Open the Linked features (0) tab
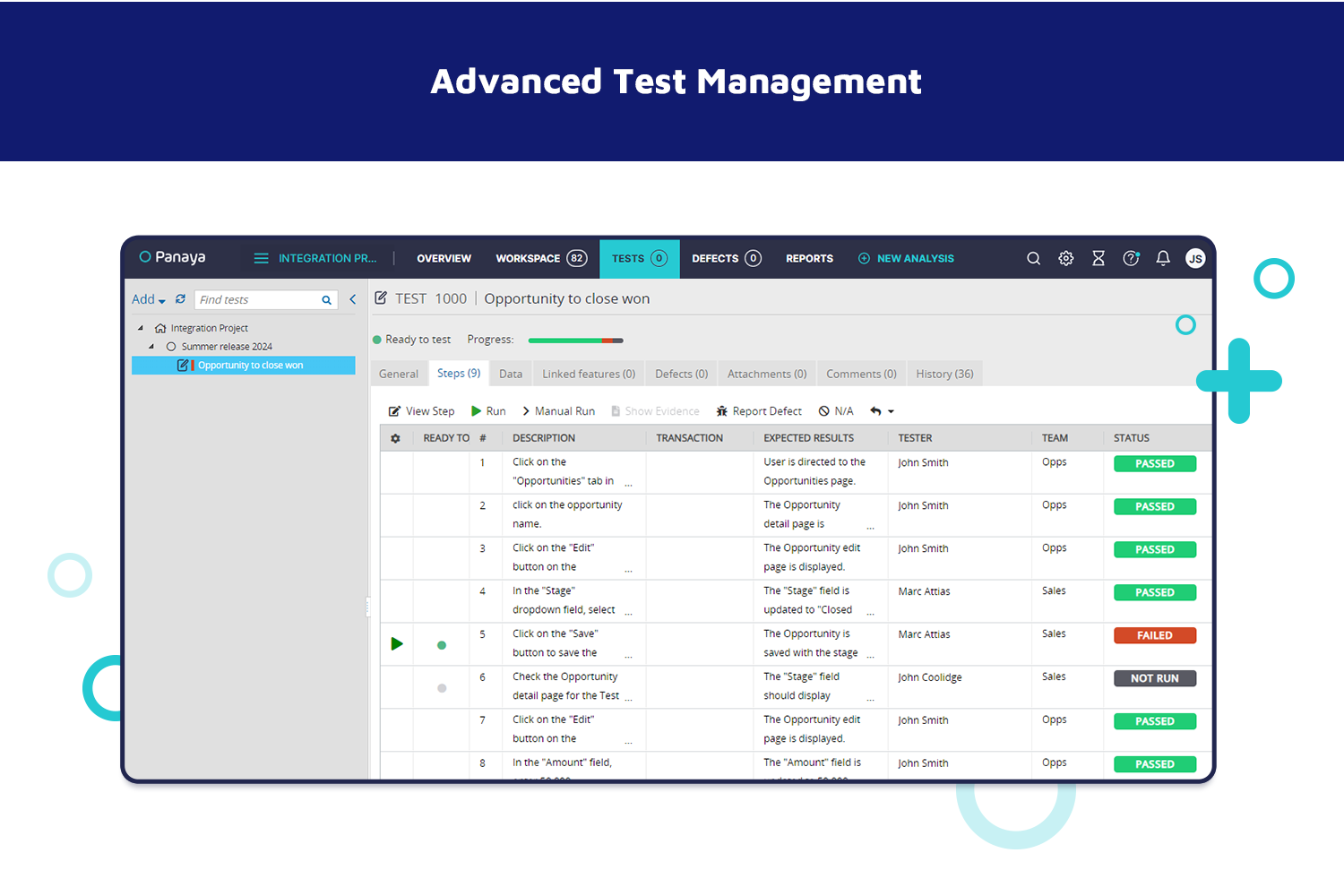The image size is (1344, 896). (x=589, y=374)
